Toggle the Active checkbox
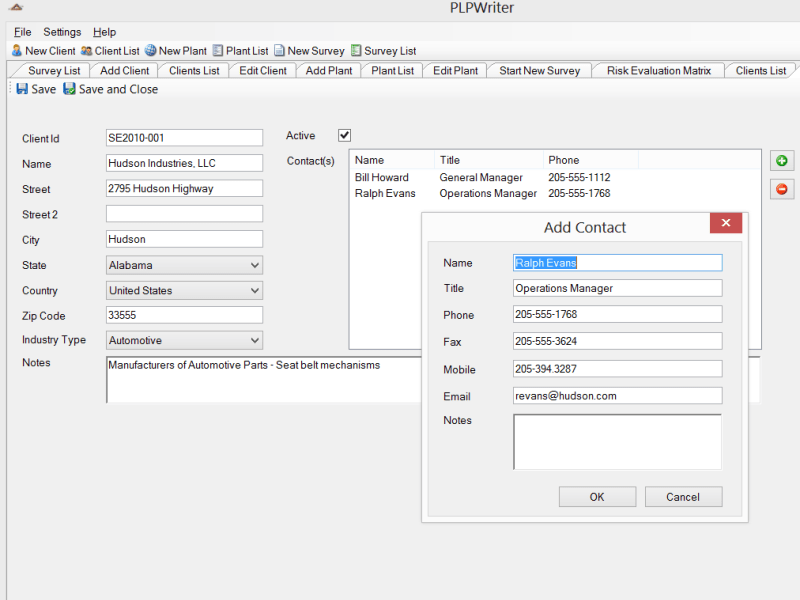The image size is (800, 600). tap(345, 135)
